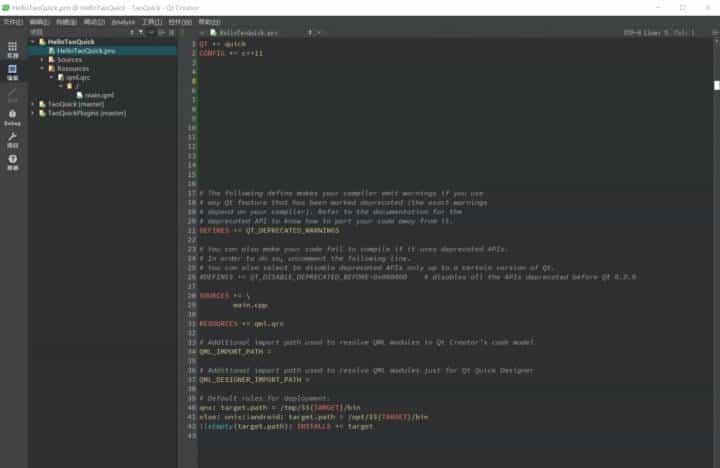Click the UTF-8 encoding label

click(x=632, y=33)
